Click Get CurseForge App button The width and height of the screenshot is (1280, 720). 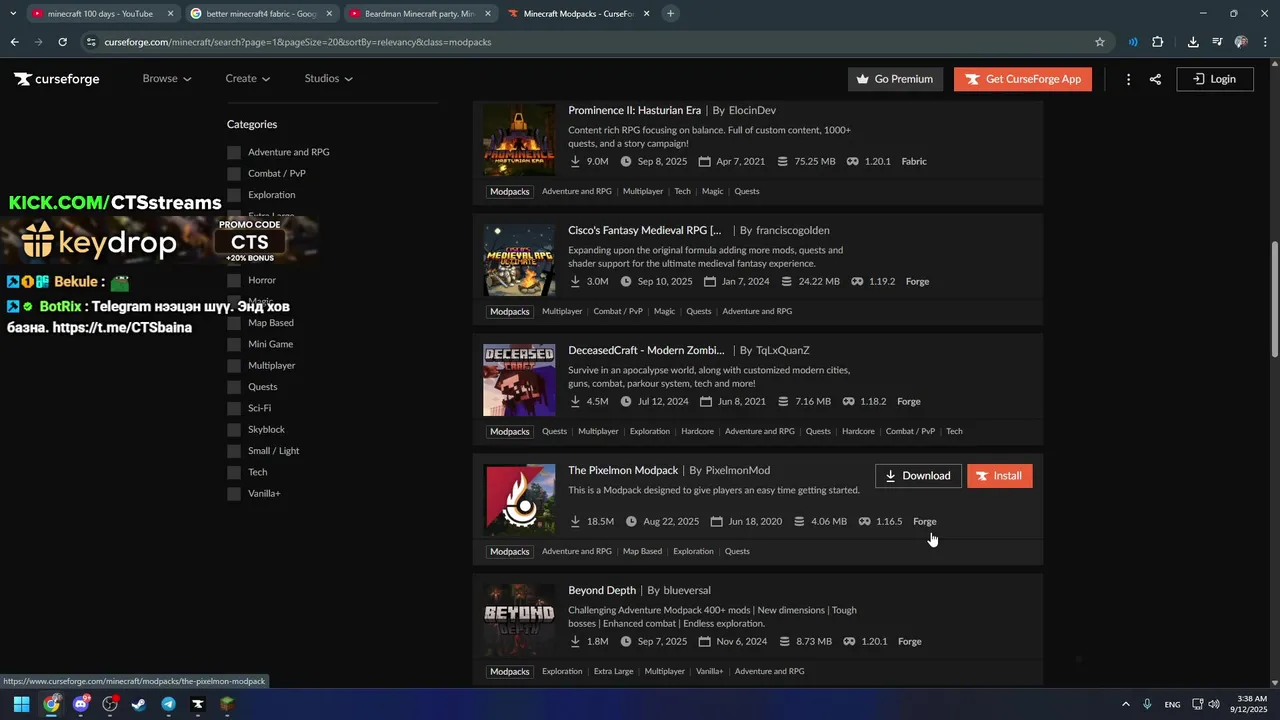tap(1022, 79)
